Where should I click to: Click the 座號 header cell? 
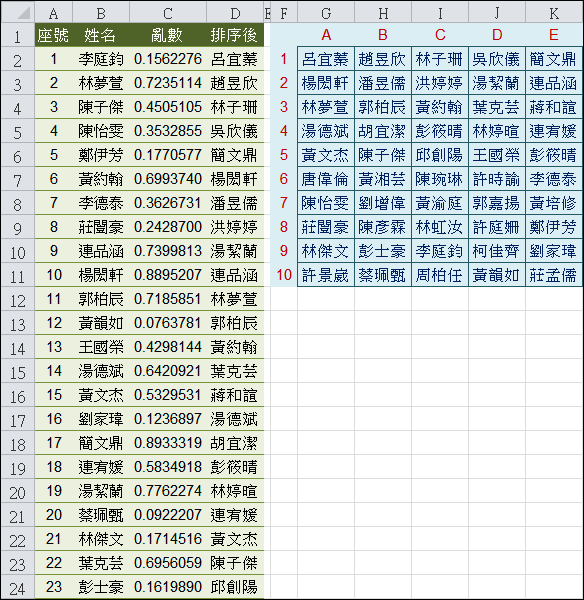(x=54, y=35)
